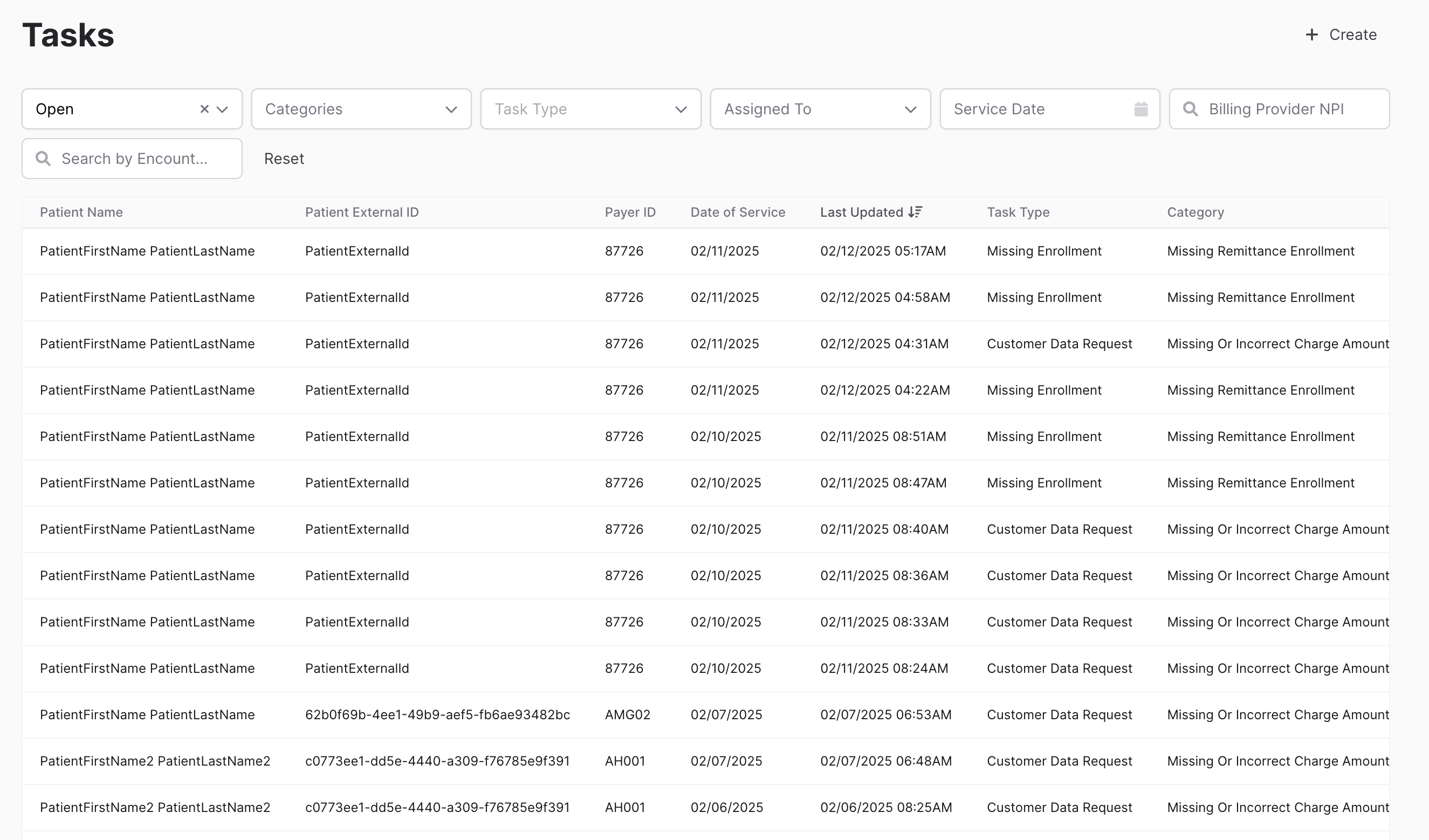Image resolution: width=1429 pixels, height=840 pixels.
Task: Click the plus icon next to Create
Action: click(x=1311, y=35)
